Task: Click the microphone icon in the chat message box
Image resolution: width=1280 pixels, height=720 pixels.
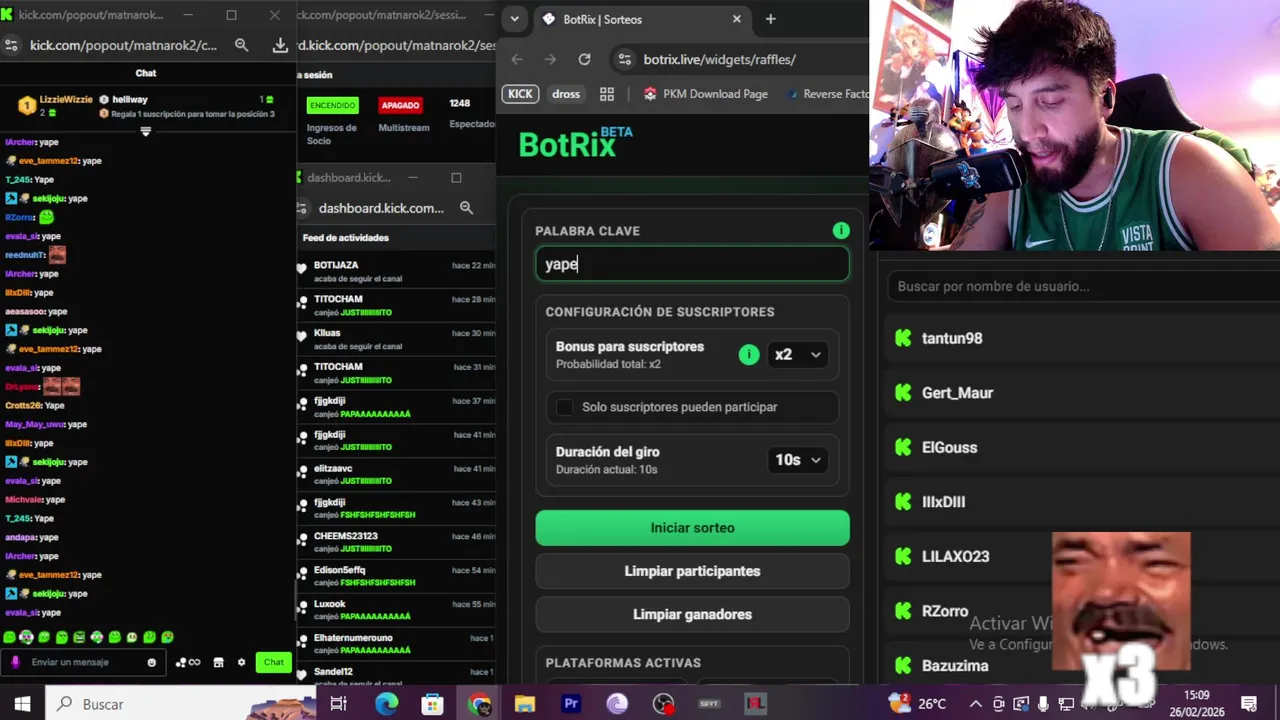Action: (x=15, y=662)
